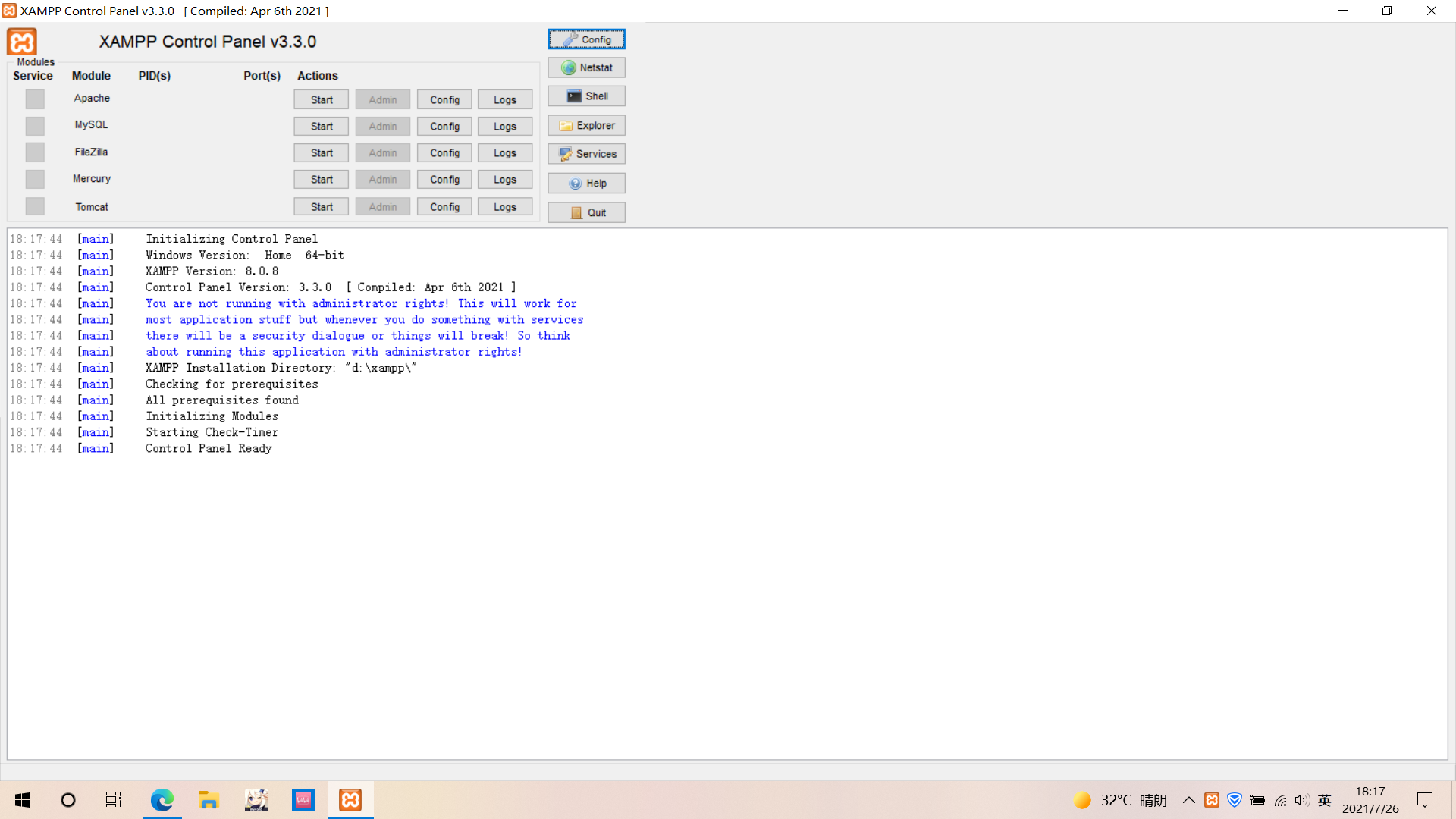Quit XAMPP with the door icon
The image size is (1456, 819).
pyautogui.click(x=586, y=212)
